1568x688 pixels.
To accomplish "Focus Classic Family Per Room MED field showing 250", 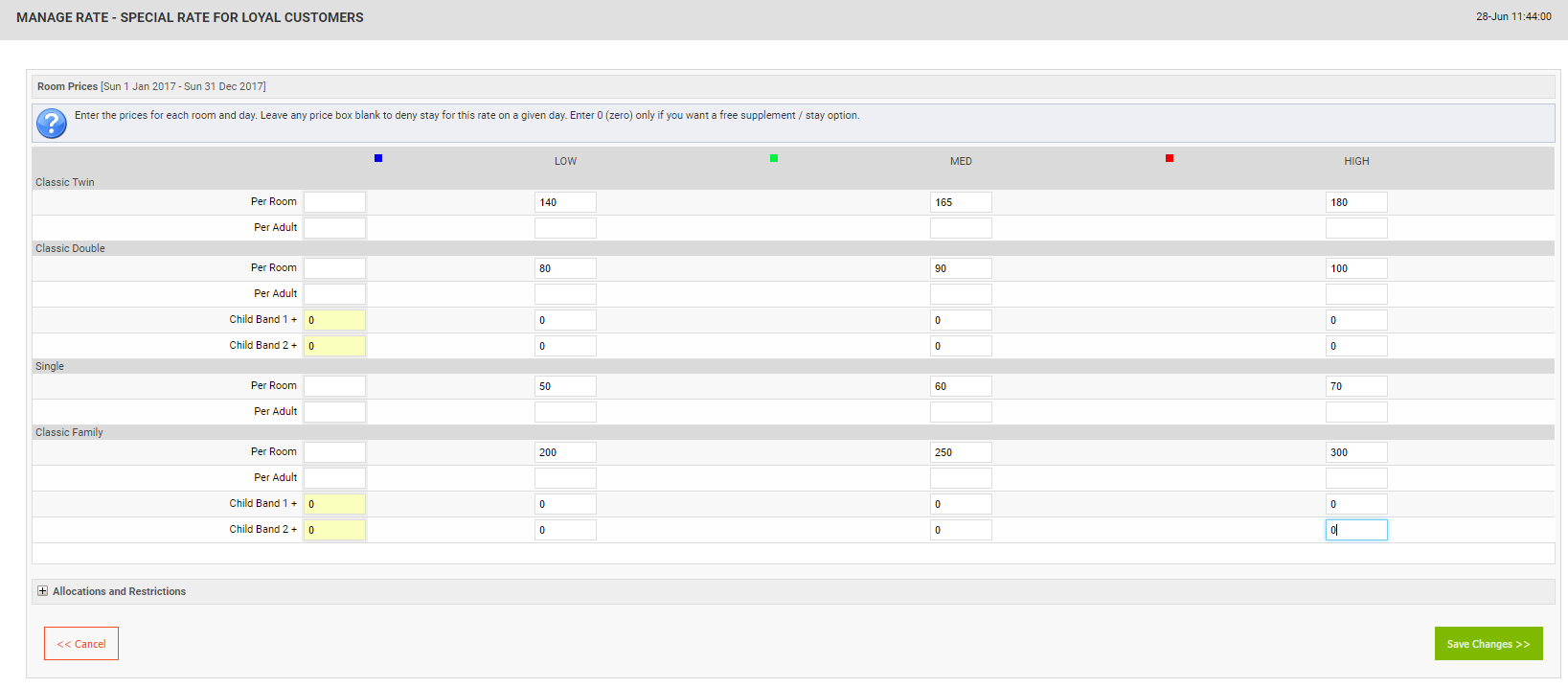I will coord(961,452).
